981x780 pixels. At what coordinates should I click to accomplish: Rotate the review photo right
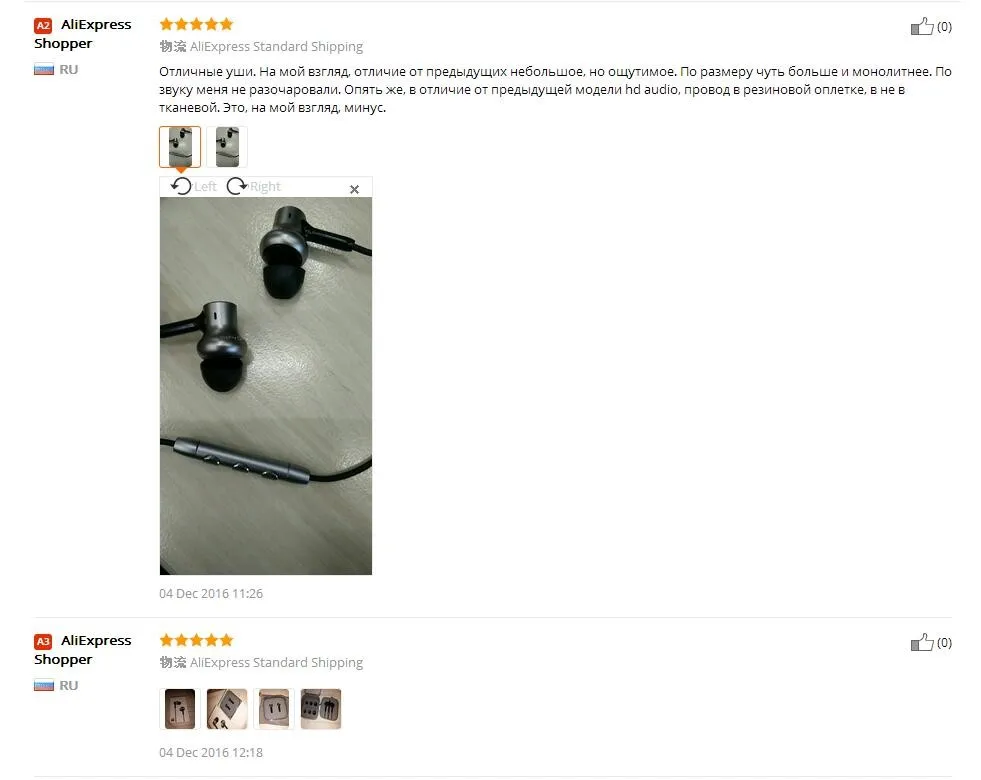coord(253,186)
